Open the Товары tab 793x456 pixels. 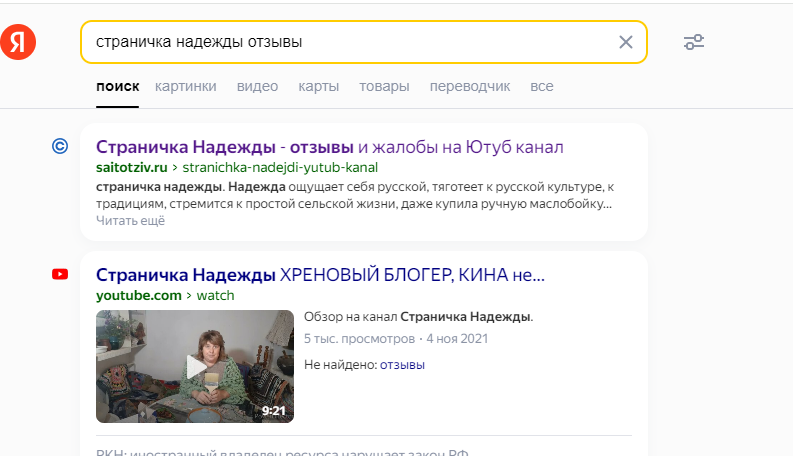384,86
